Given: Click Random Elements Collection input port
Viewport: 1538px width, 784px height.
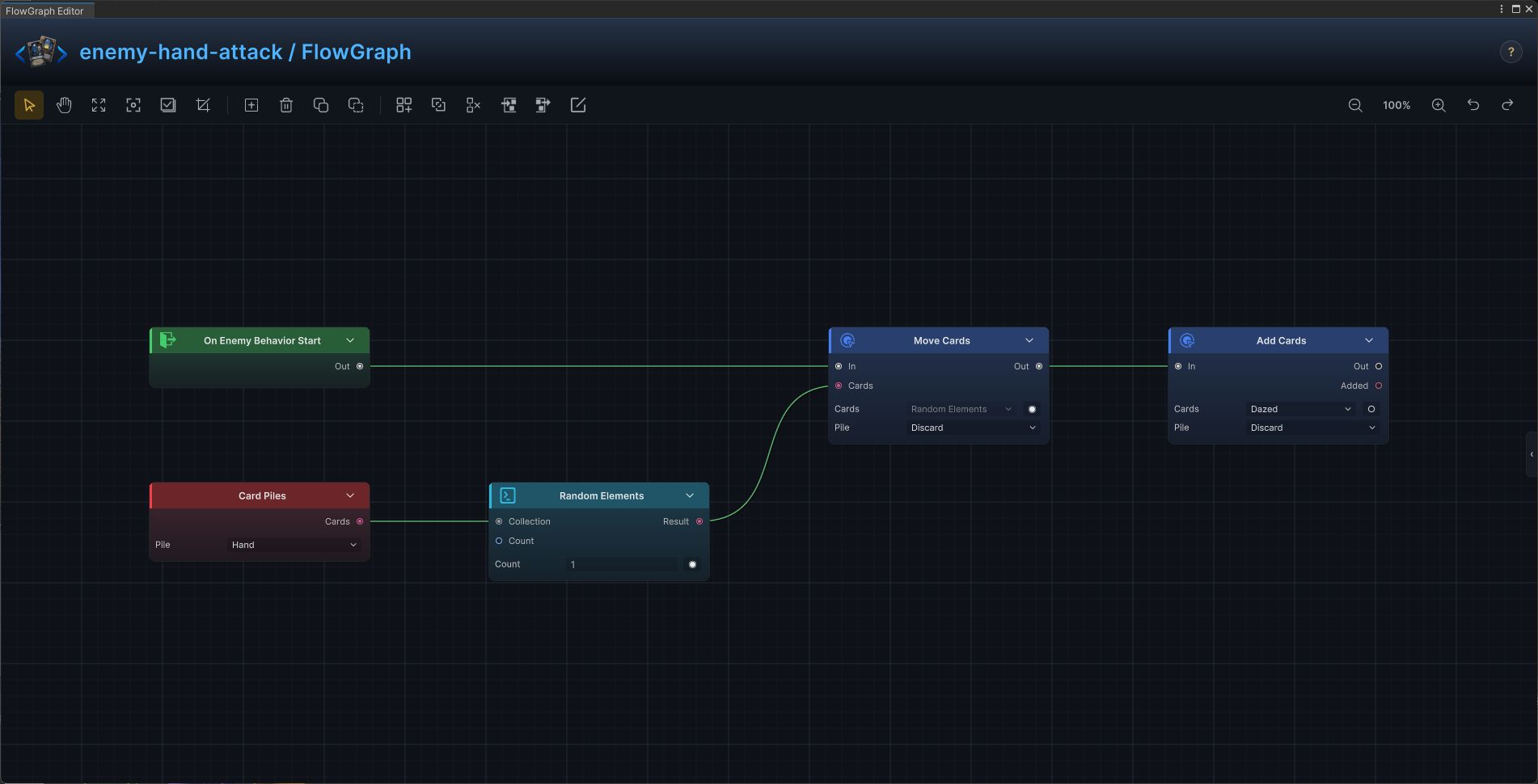Looking at the screenshot, I should [499, 521].
